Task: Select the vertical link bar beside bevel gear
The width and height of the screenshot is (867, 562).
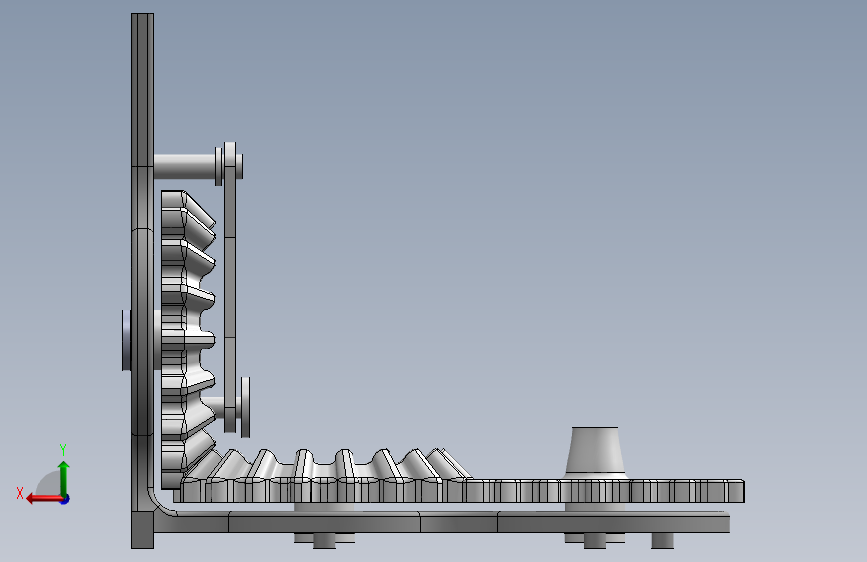Action: pyautogui.click(x=230, y=288)
